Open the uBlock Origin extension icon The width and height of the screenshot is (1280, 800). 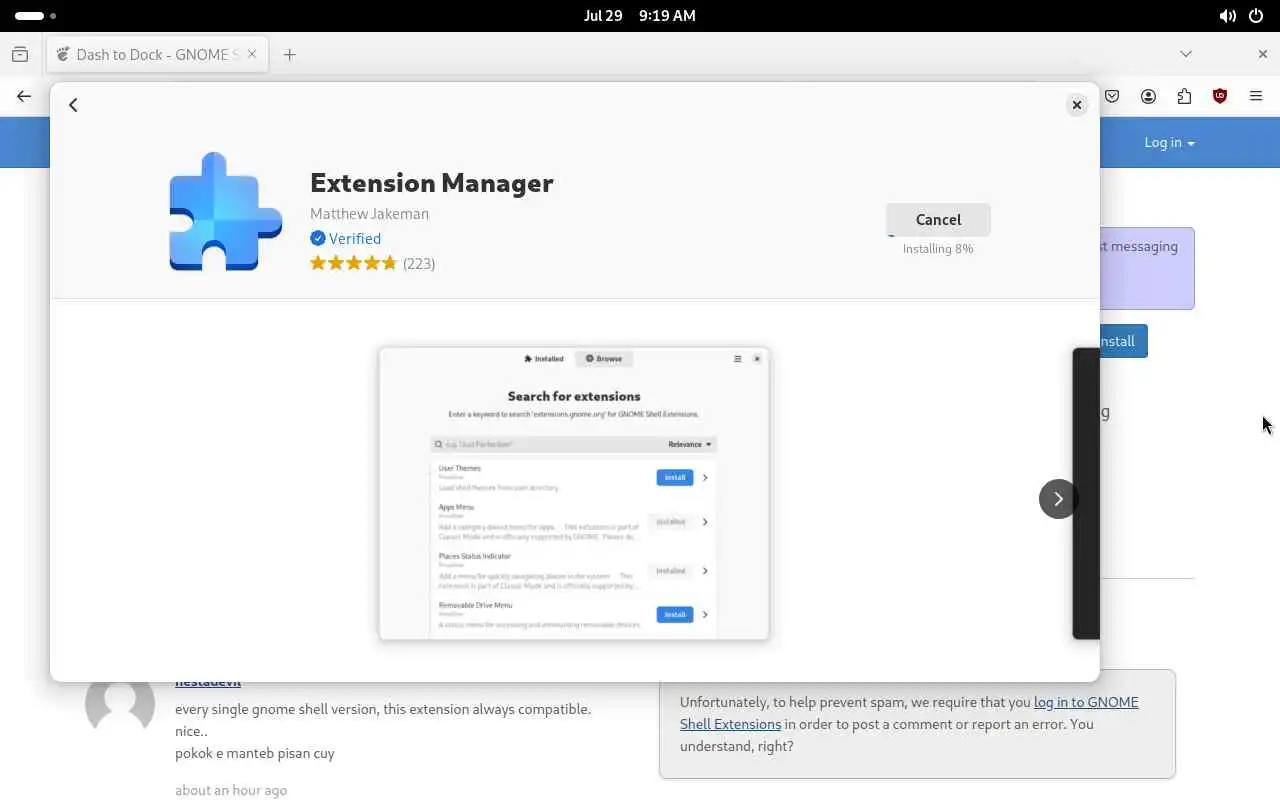[1220, 96]
